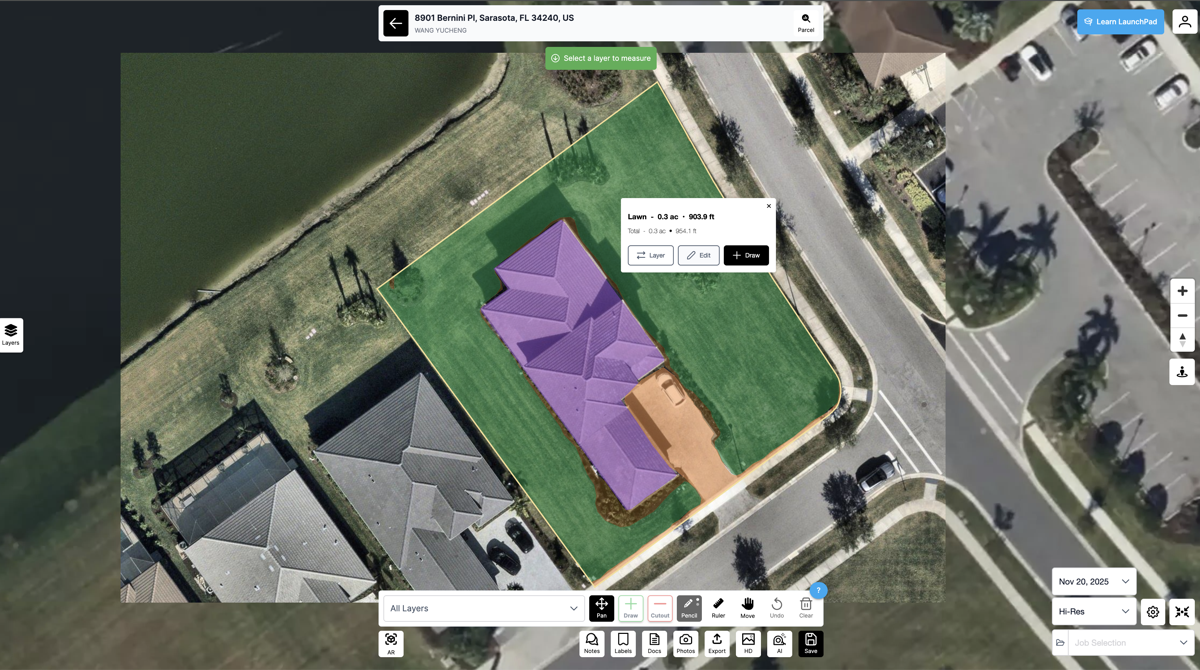1200x670 pixels.
Task: Open the Nov 20, 2025 date dropdown
Action: coord(1093,581)
